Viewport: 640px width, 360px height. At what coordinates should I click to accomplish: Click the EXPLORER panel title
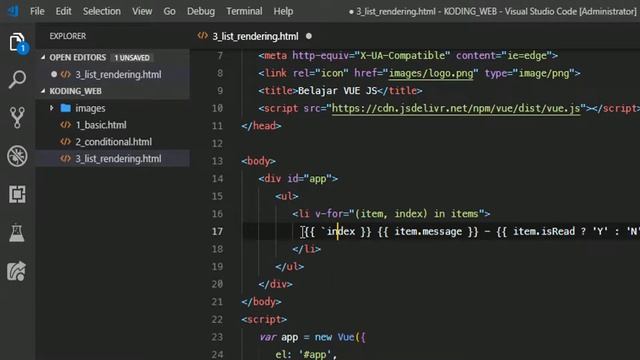(68, 36)
